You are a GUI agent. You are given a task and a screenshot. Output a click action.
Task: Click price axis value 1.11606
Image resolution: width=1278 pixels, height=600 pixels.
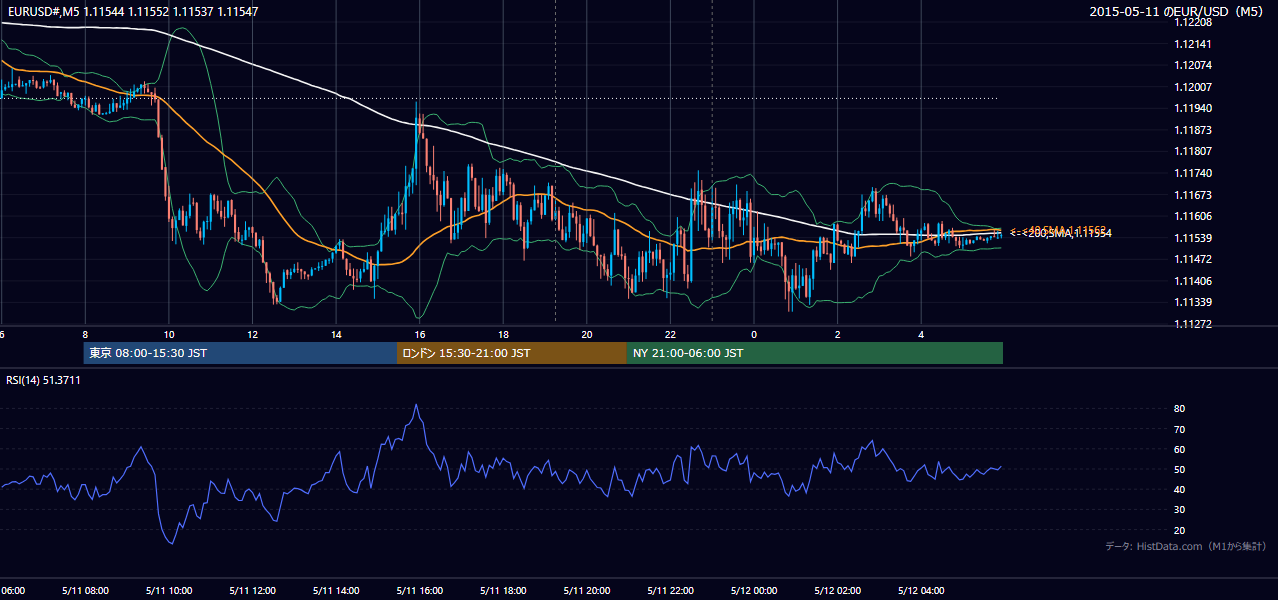click(1193, 216)
